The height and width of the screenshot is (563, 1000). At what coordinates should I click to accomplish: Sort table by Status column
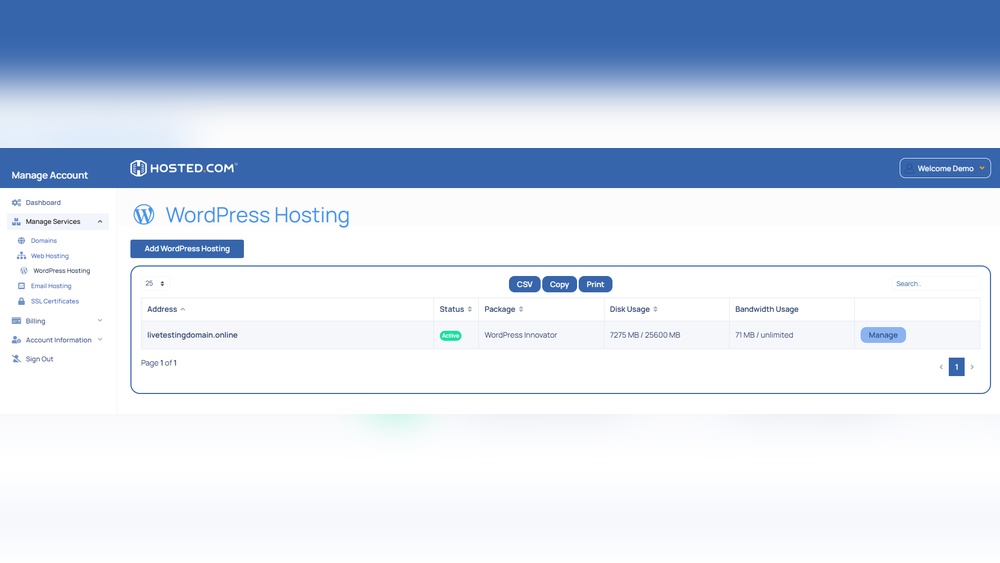(455, 309)
